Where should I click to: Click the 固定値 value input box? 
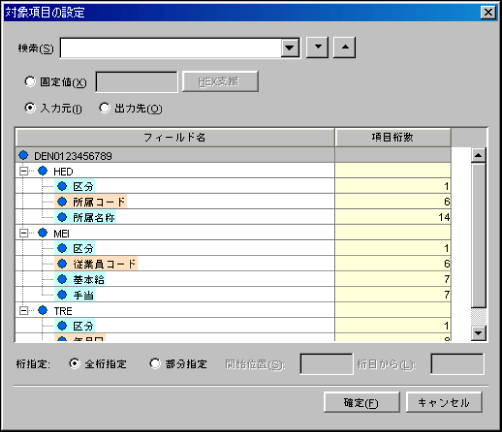point(136,82)
